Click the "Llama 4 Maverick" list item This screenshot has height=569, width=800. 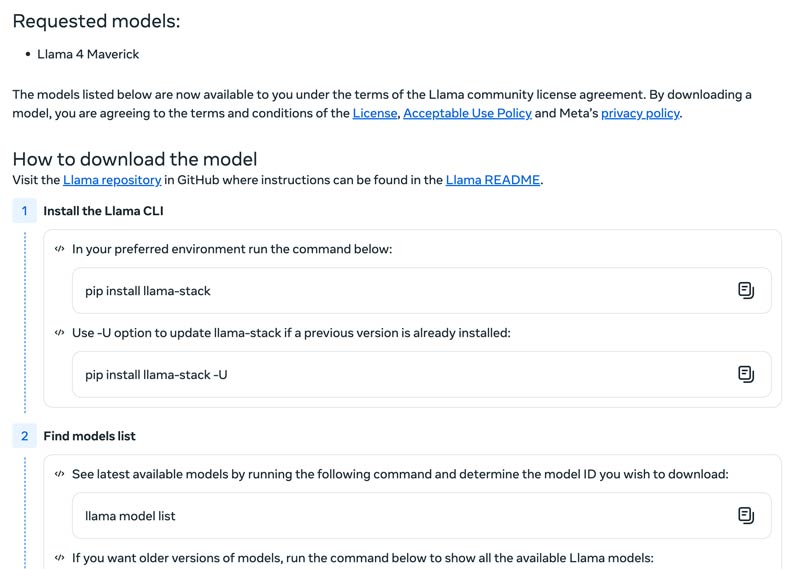click(88, 54)
